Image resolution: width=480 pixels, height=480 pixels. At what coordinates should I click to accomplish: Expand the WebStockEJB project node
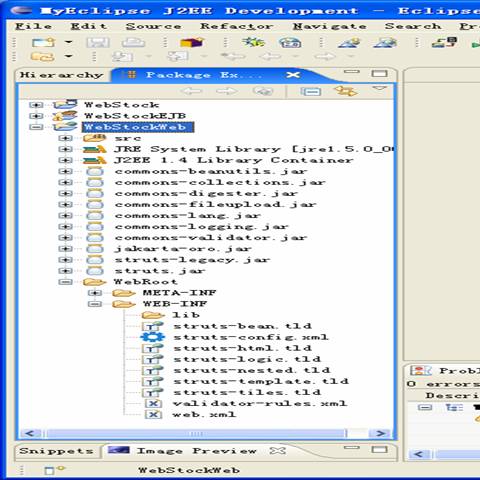36,116
